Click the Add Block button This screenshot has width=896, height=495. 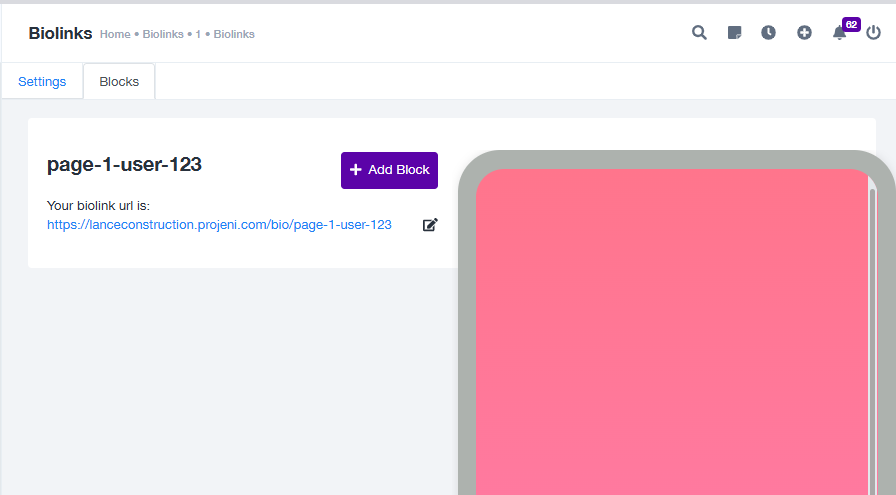tap(389, 170)
